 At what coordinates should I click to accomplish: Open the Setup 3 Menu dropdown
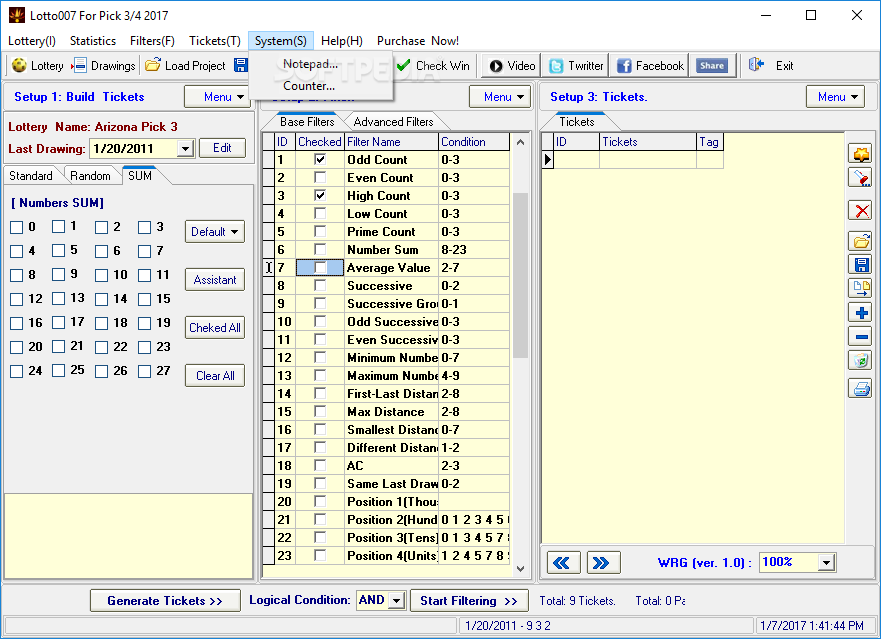click(835, 97)
